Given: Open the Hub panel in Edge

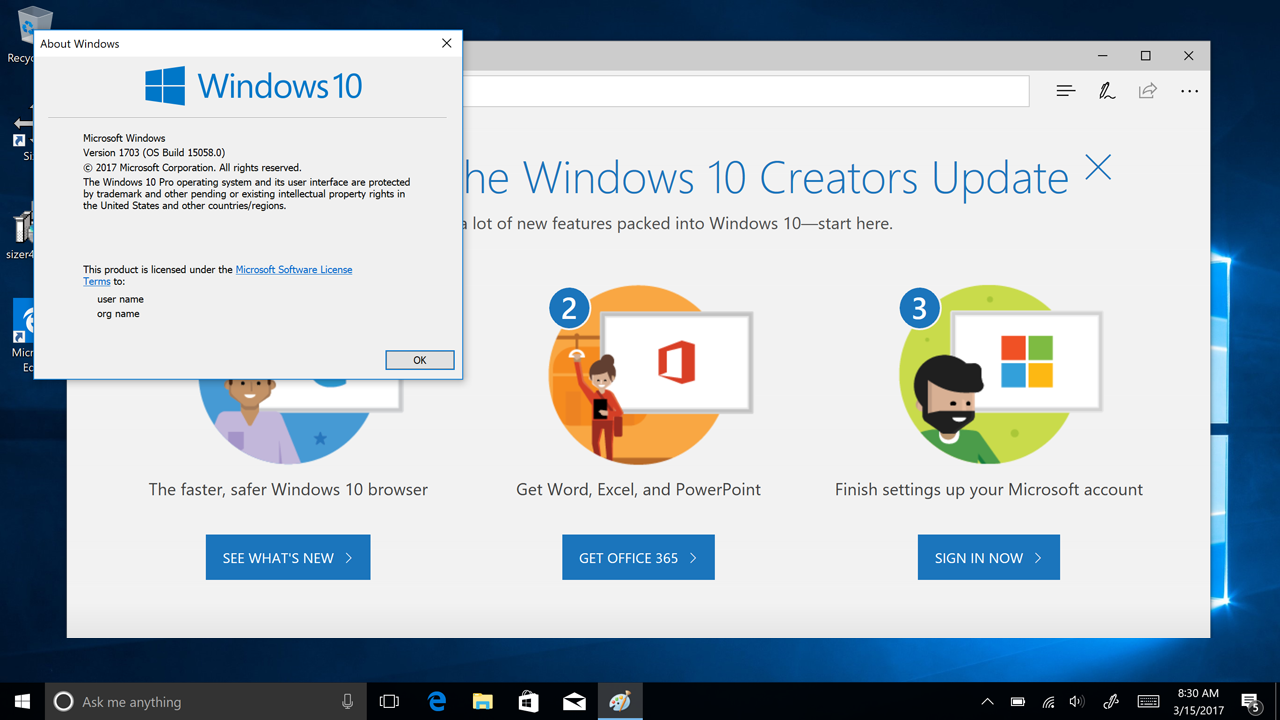Looking at the screenshot, I should click(1065, 90).
